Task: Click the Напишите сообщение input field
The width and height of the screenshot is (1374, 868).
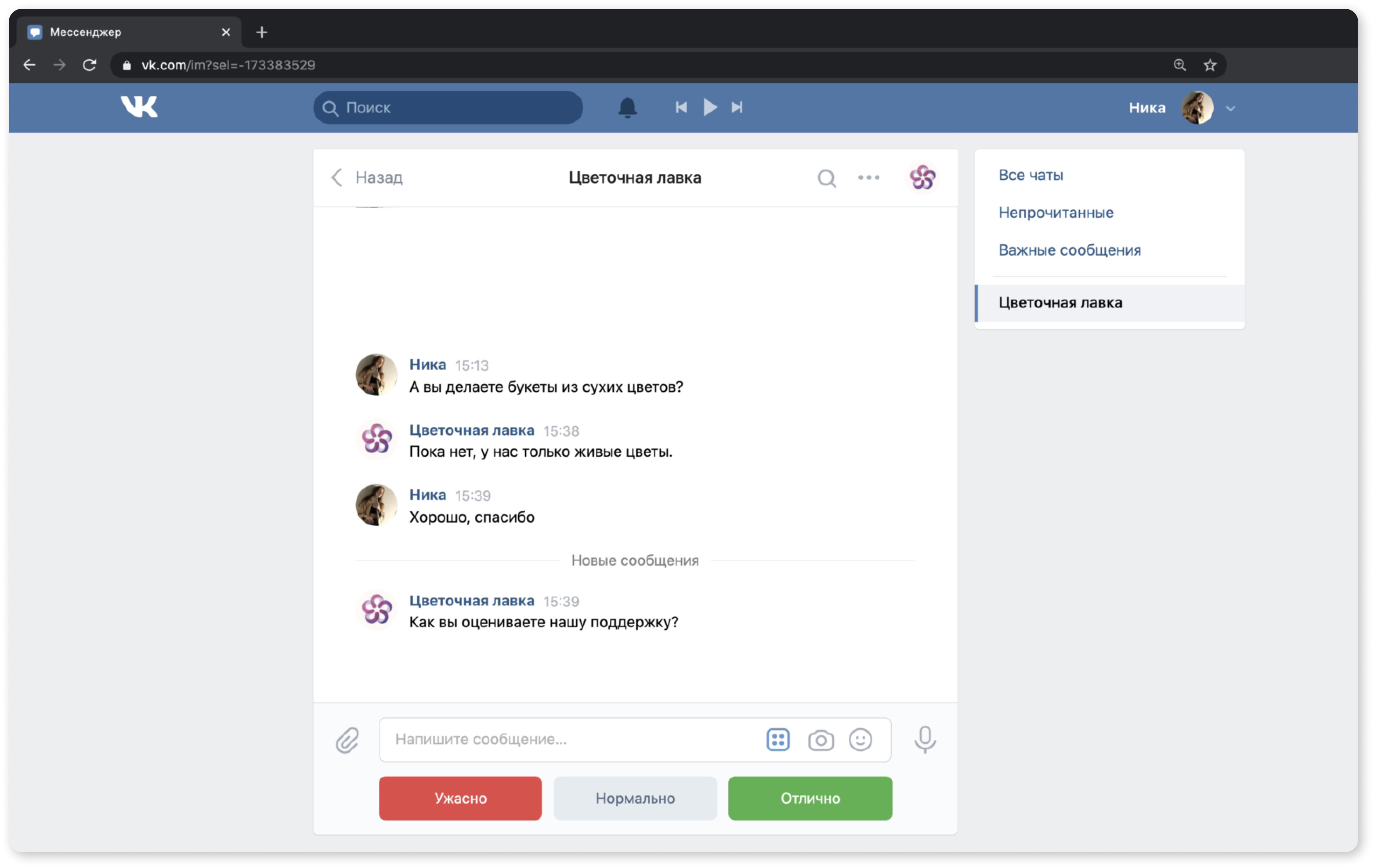Action: pyautogui.click(x=571, y=740)
